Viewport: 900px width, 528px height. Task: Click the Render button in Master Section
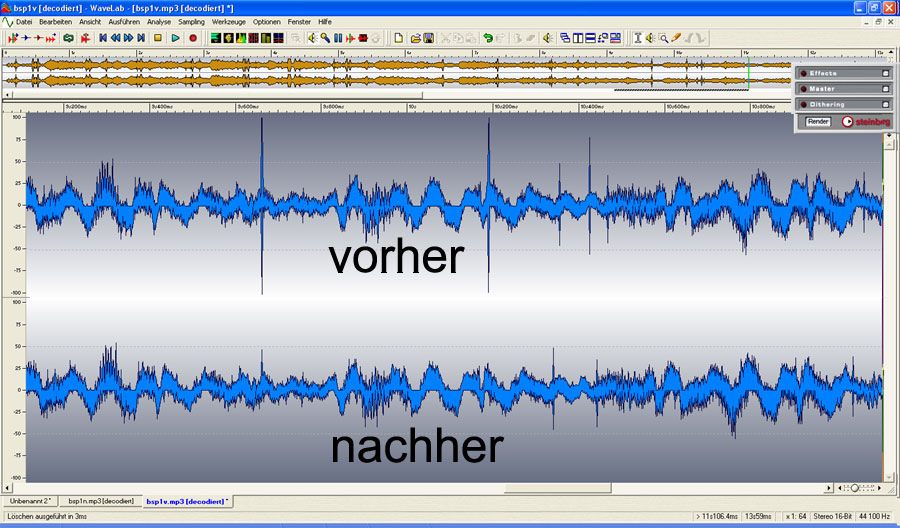(x=817, y=122)
